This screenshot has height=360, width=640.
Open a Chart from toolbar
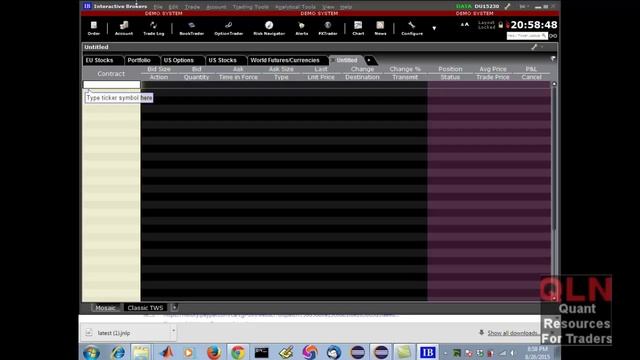click(x=358, y=28)
